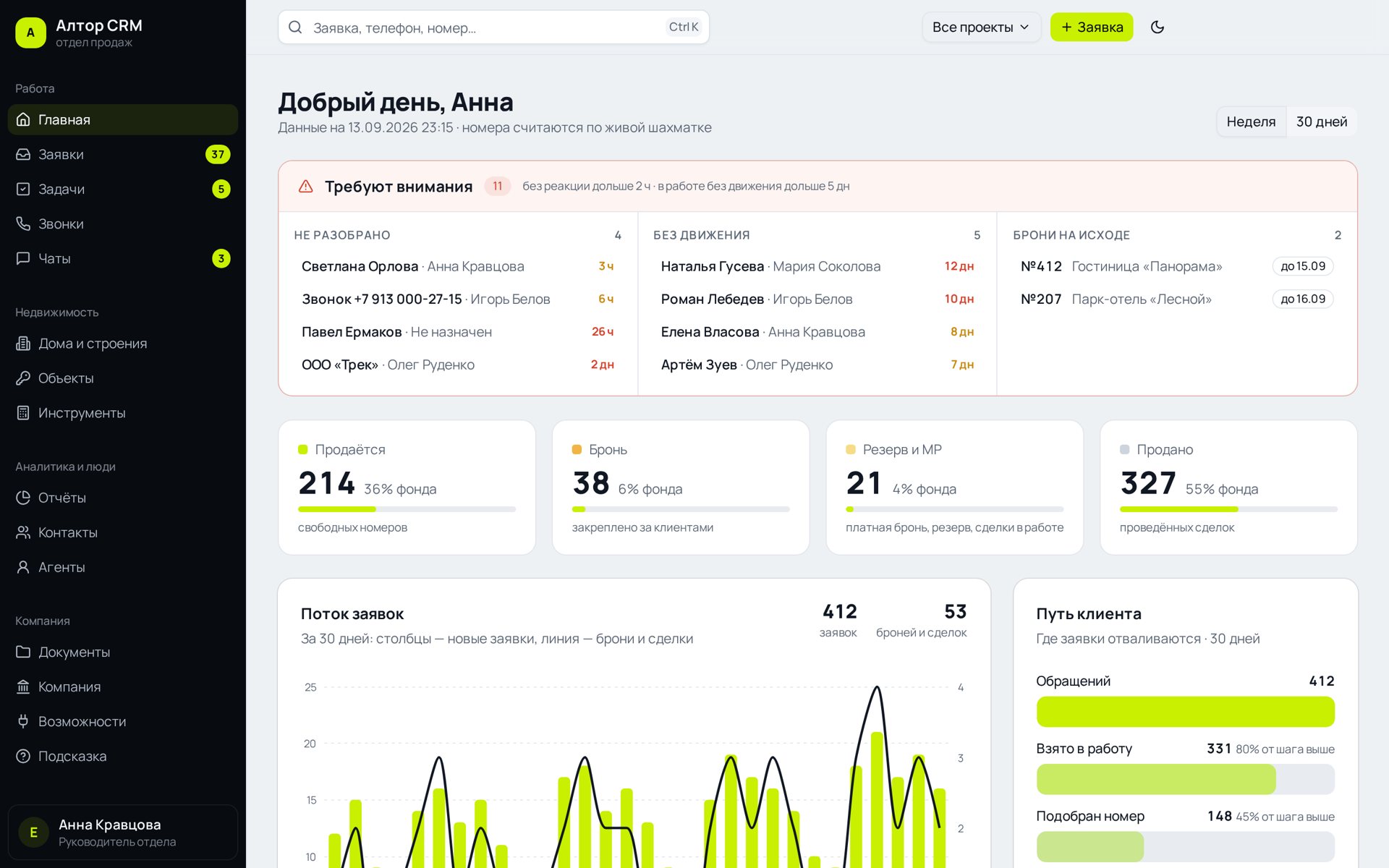Open the Заявки menu label

point(61,154)
